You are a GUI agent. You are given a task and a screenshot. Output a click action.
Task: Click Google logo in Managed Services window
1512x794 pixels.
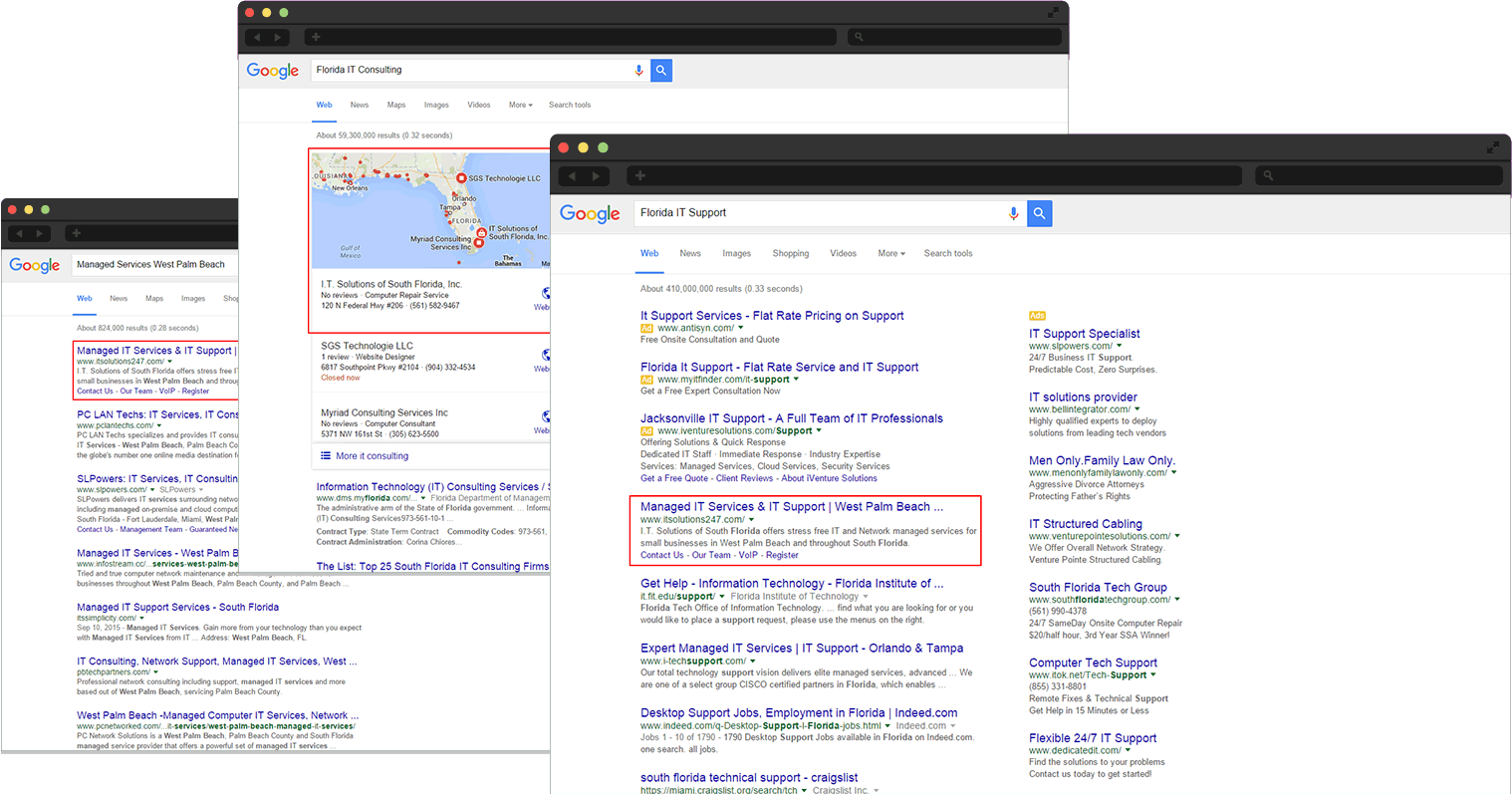click(x=35, y=265)
